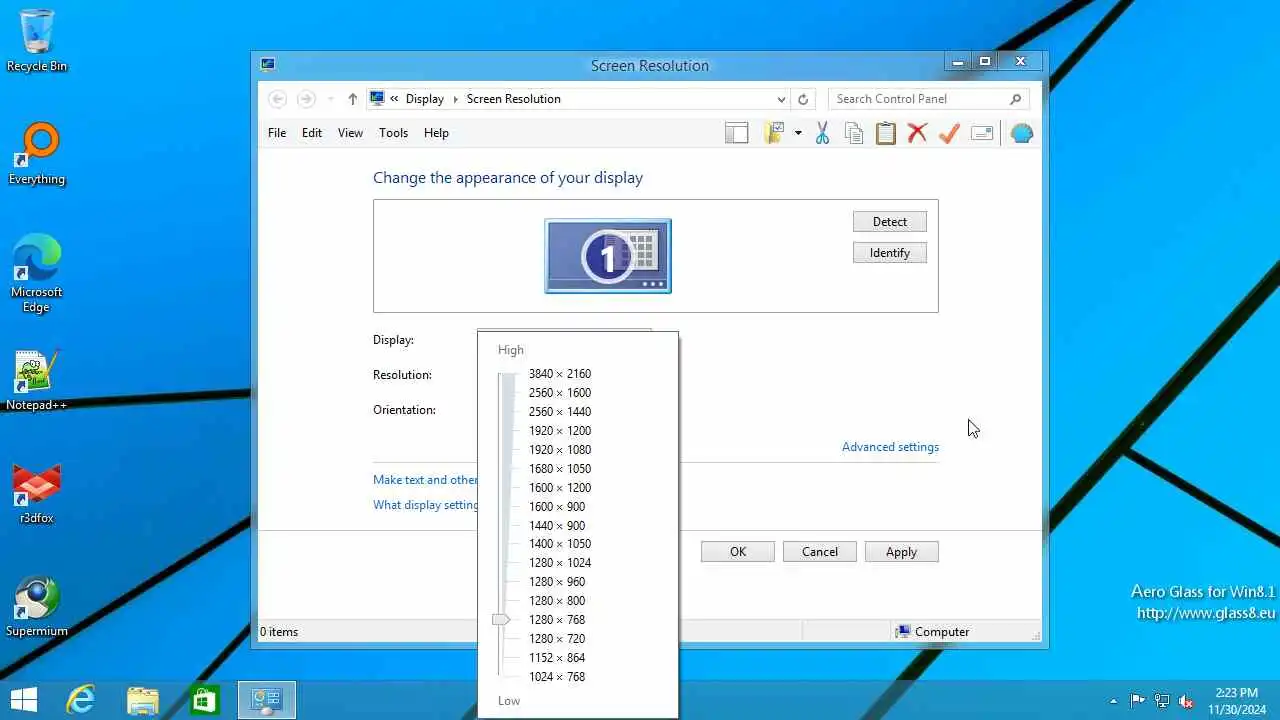
Task: Select 3840 × 2160 resolution
Action: [560, 374]
